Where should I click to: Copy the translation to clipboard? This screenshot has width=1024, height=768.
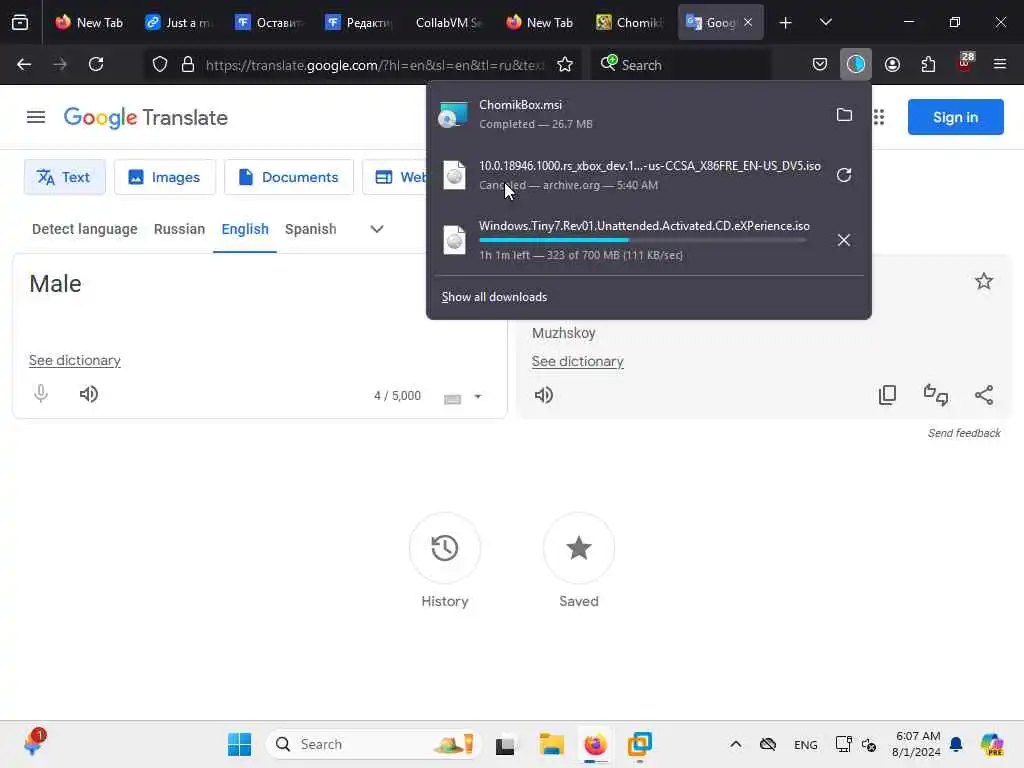(x=887, y=394)
